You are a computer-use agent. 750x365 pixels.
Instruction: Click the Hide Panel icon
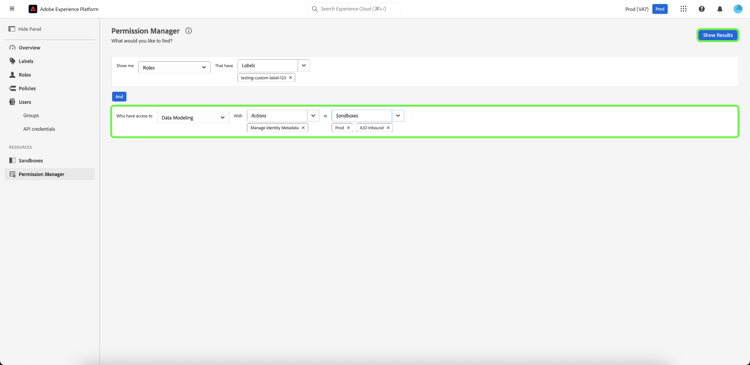pyautogui.click(x=12, y=29)
